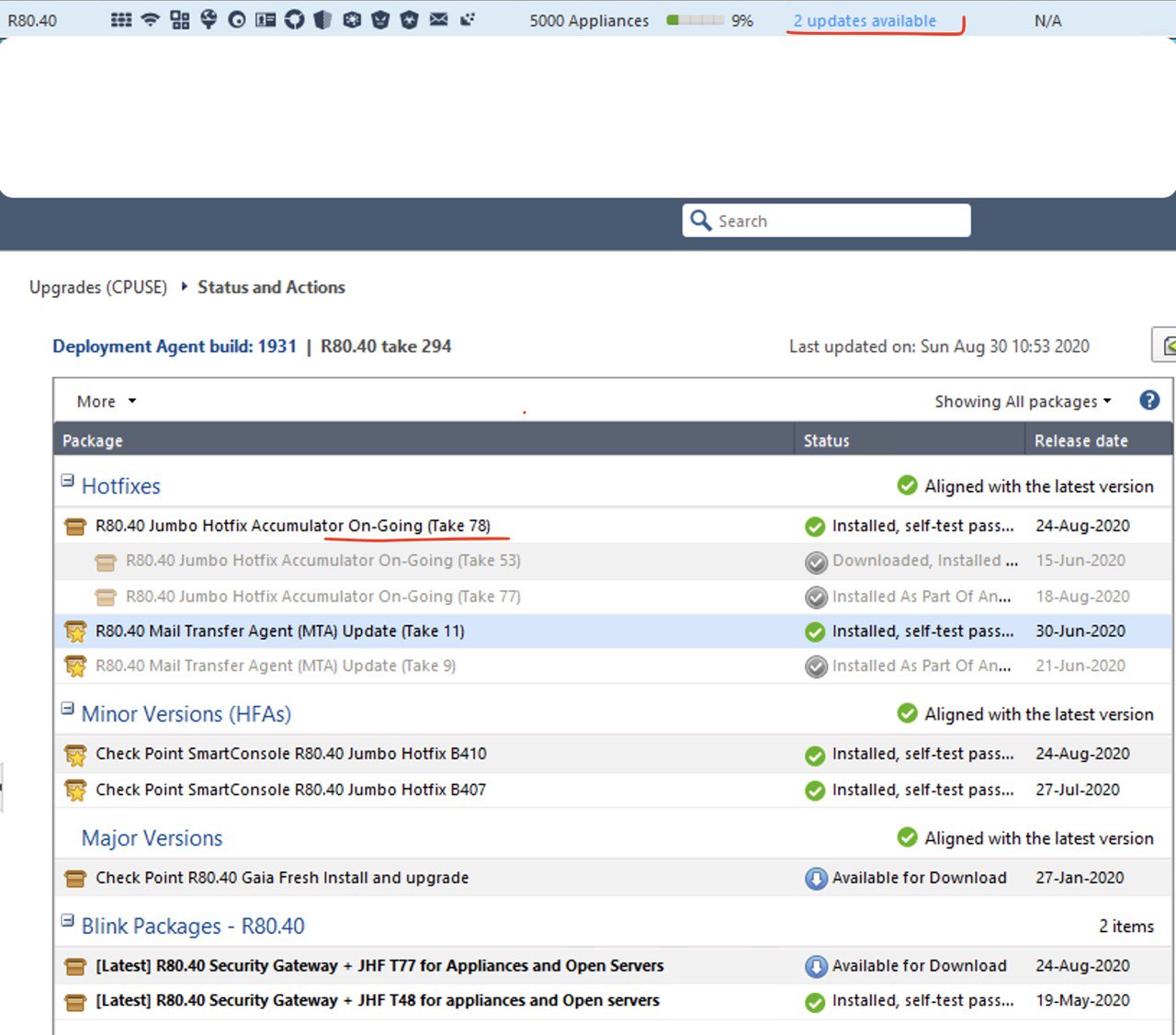Image resolution: width=1176 pixels, height=1035 pixels.
Task: Click the URL Filtering globe icon
Action: tap(209, 19)
